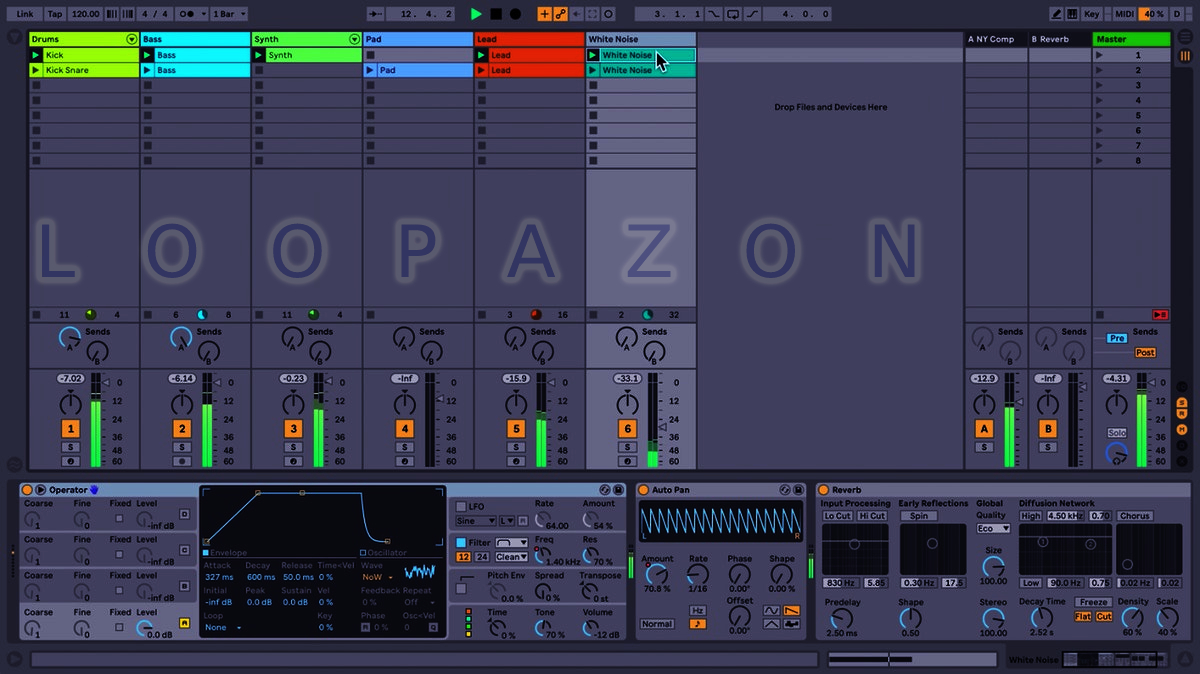The image size is (1200, 674).
Task: Launch the Pad clip
Action: tap(371, 70)
